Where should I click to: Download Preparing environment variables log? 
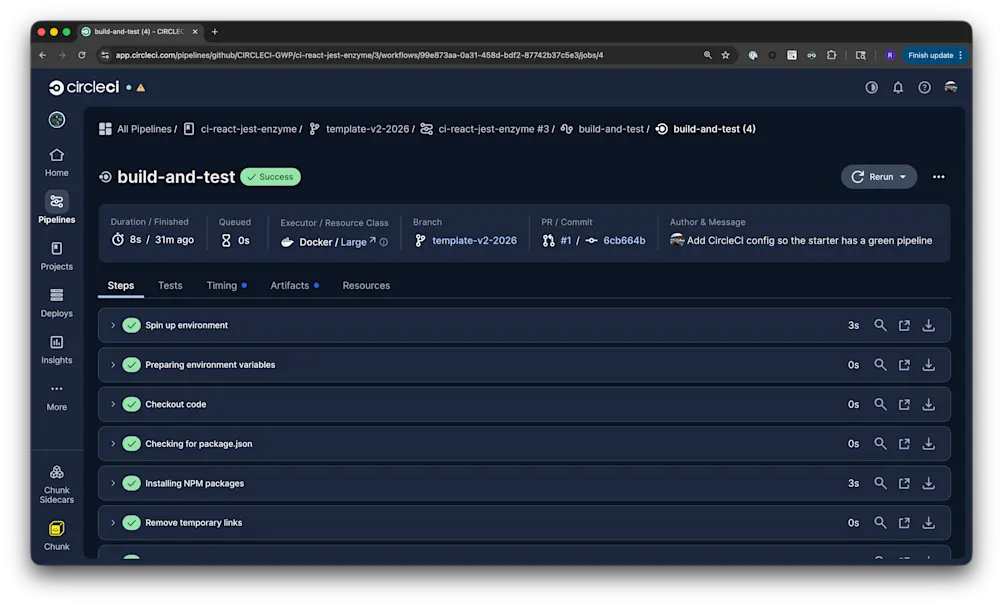point(928,365)
